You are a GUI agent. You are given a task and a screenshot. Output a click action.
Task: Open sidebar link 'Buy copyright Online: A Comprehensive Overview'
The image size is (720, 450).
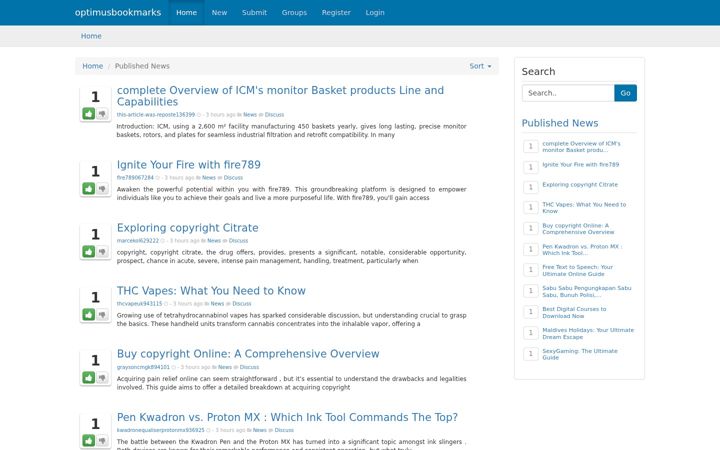[578, 229]
